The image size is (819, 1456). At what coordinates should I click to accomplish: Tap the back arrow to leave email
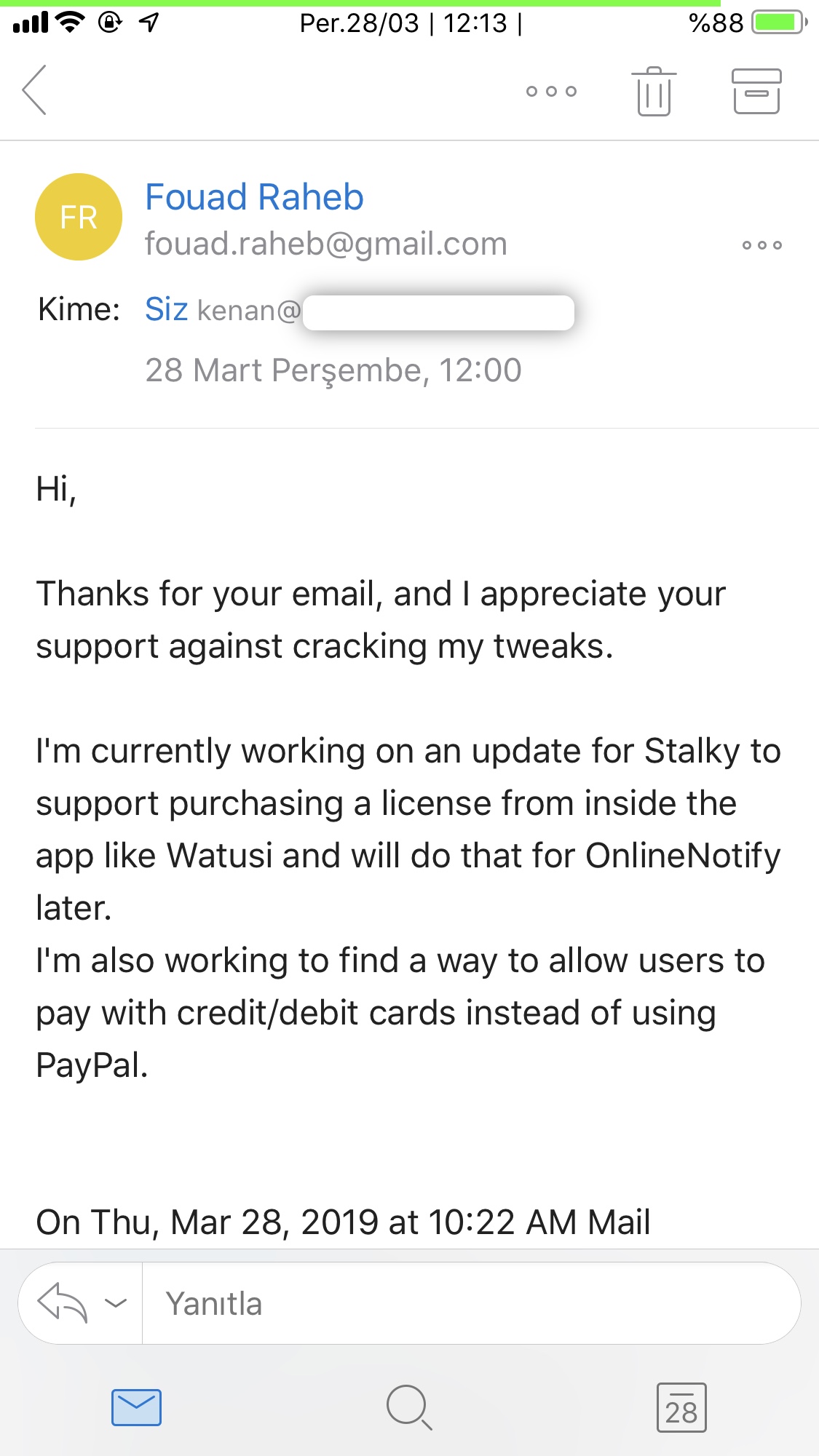pos(35,90)
